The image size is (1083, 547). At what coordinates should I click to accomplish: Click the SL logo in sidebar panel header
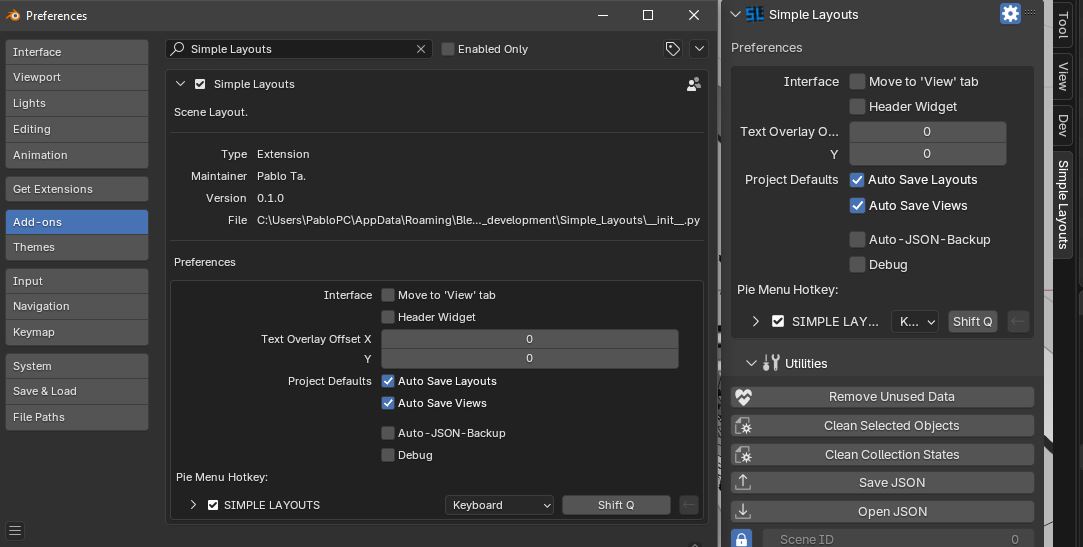[x=754, y=14]
